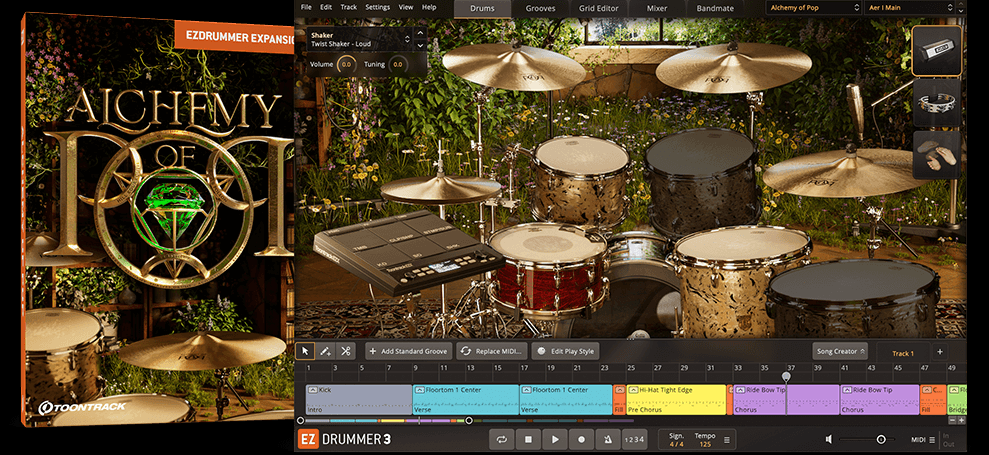Screen dimensions: 989x455
Task: Select the hand claps percussion thumbnail
Action: [x=937, y=155]
